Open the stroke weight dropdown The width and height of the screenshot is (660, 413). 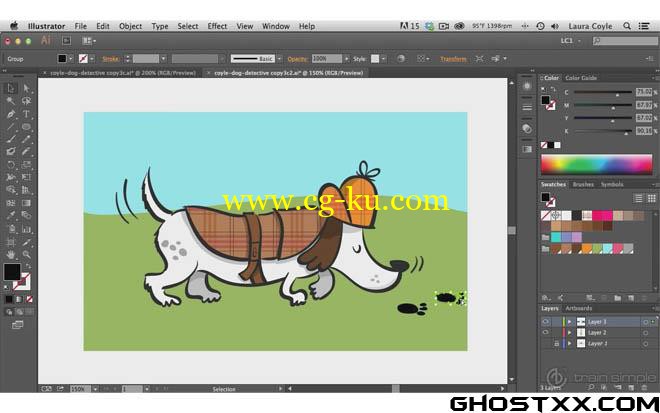[163, 59]
